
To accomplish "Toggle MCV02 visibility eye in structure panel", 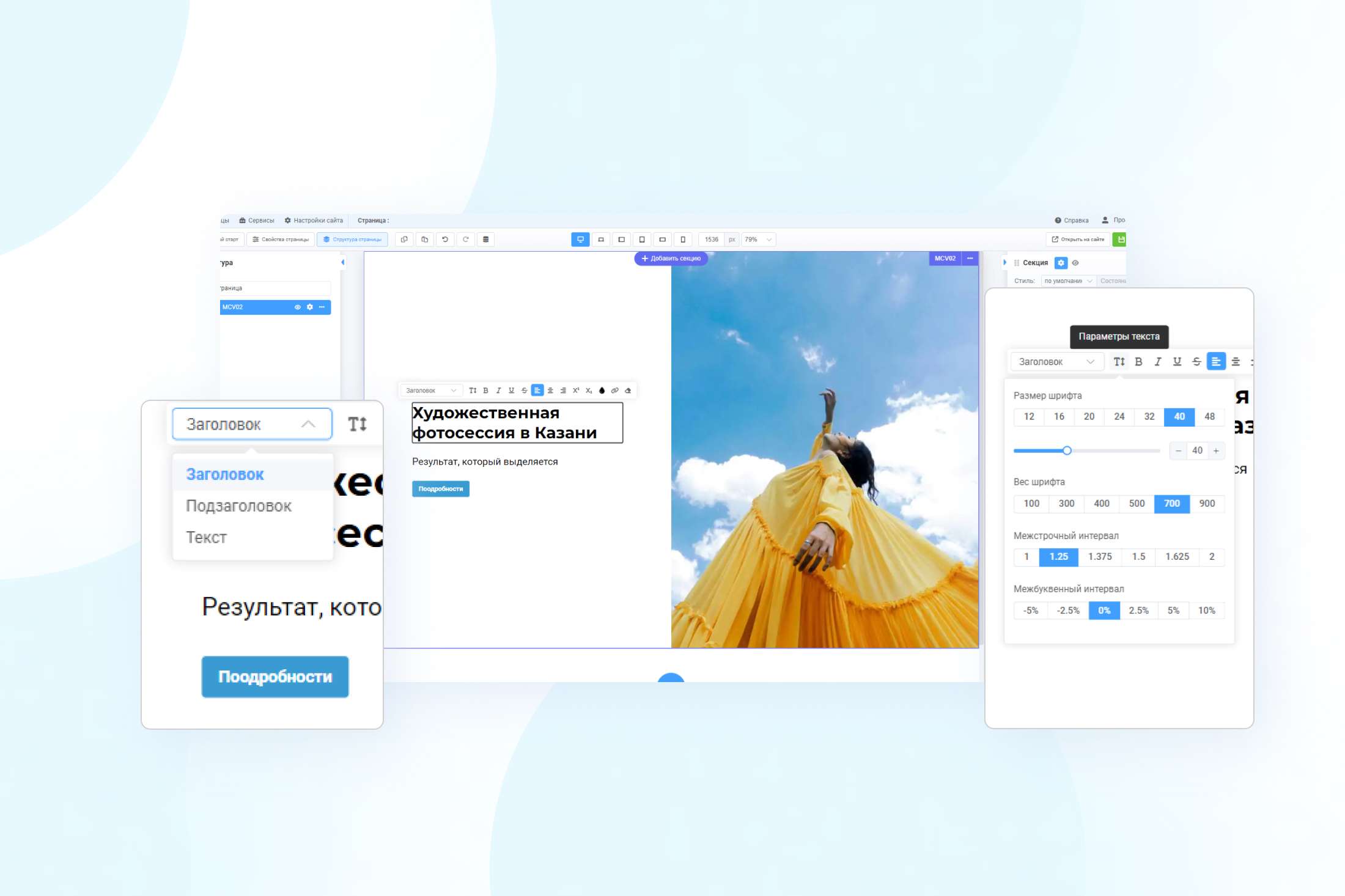I will (x=298, y=307).
